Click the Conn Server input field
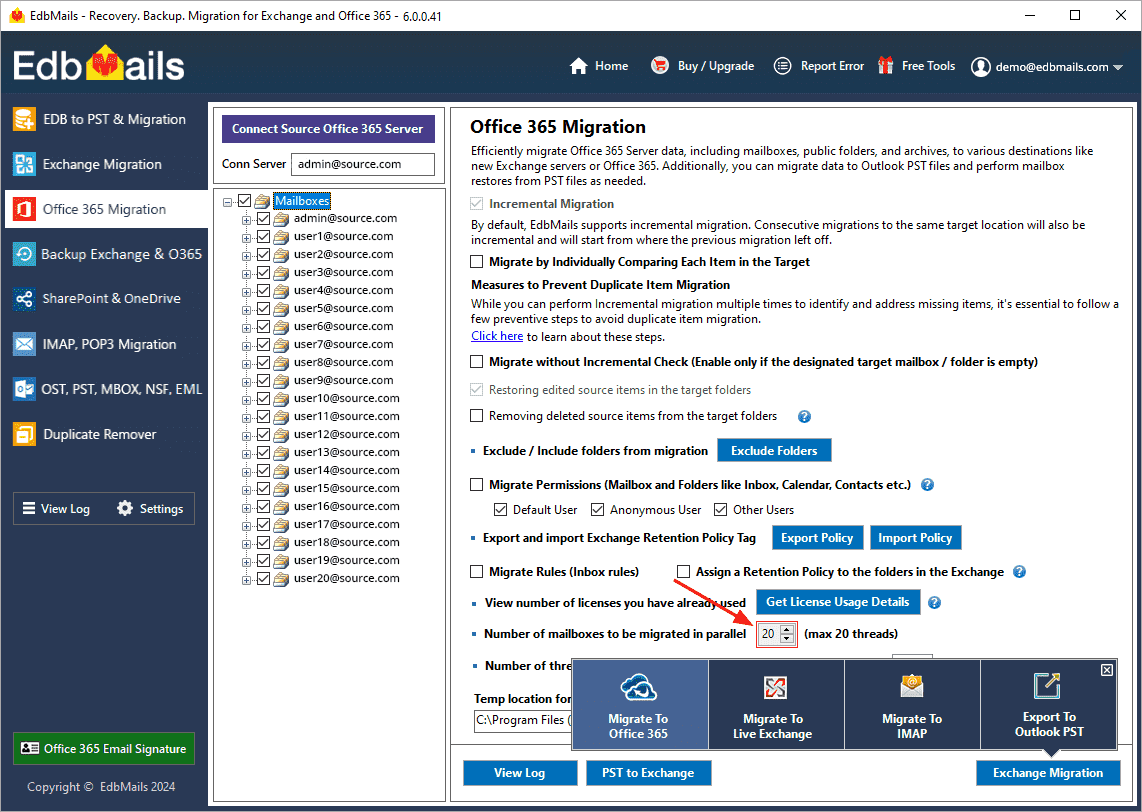The height and width of the screenshot is (812, 1142). click(x=363, y=164)
